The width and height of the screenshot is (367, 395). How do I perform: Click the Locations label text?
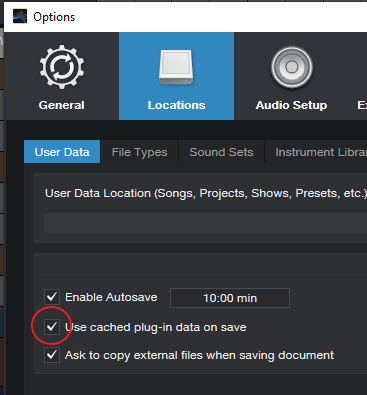(176, 105)
